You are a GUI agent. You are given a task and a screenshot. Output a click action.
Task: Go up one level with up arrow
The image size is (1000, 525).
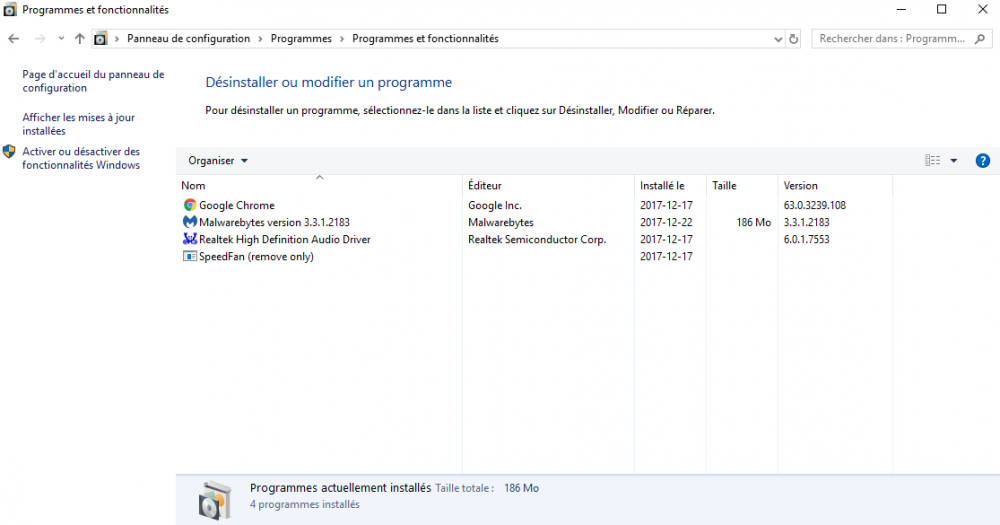(x=79, y=39)
